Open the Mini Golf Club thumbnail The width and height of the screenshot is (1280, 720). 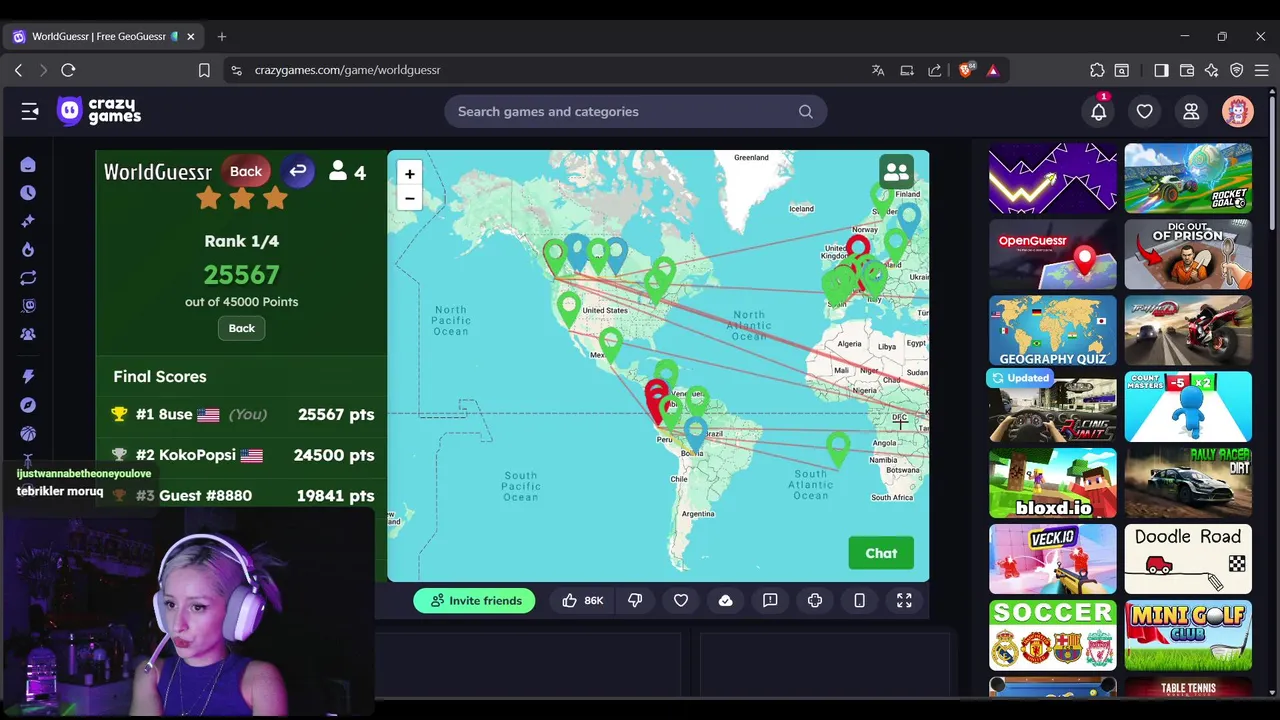point(1188,635)
